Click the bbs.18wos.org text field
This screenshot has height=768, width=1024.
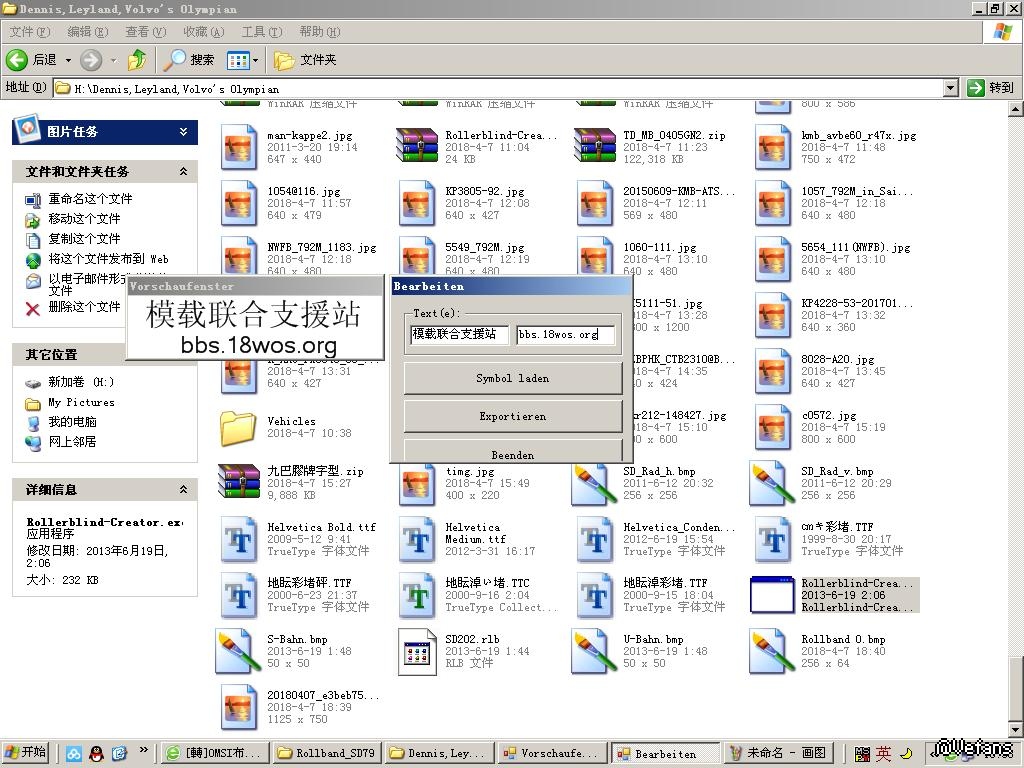564,334
